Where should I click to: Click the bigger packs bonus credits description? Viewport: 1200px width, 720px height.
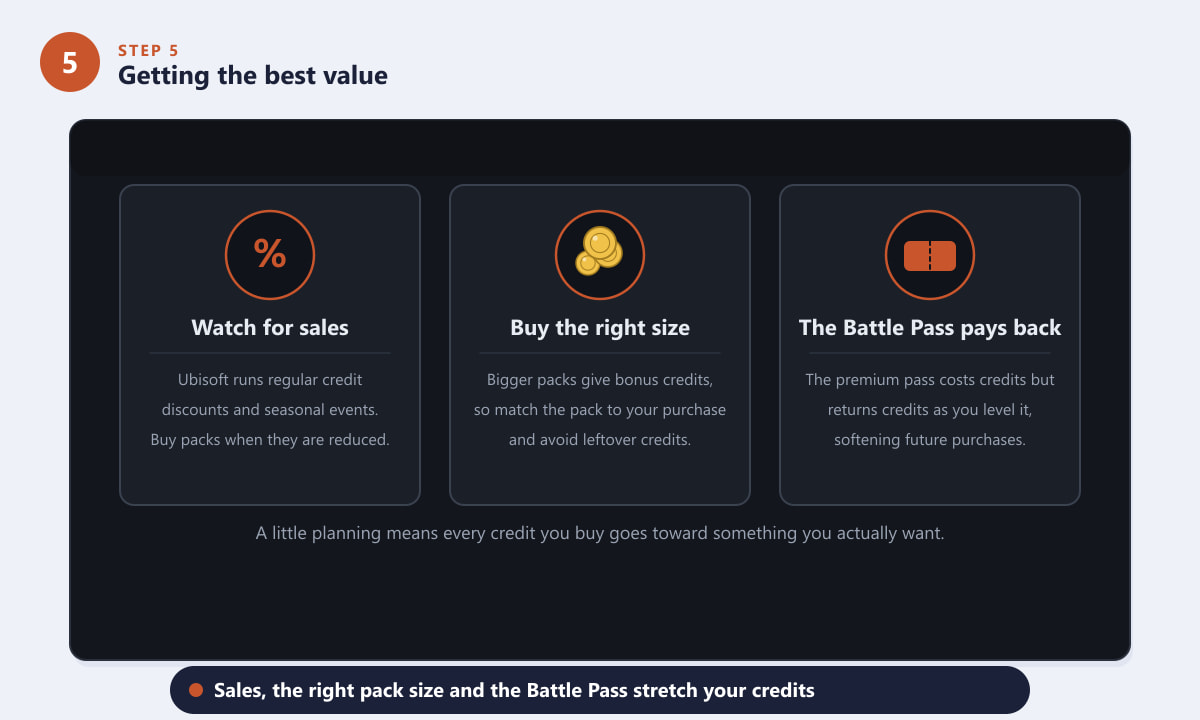click(x=600, y=410)
